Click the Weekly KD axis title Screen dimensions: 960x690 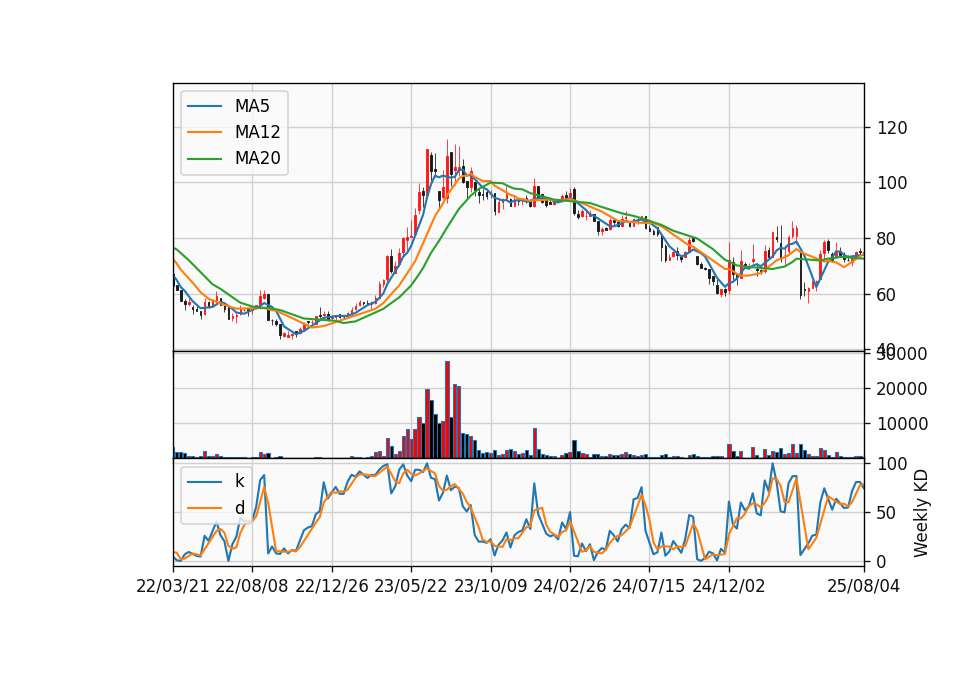click(921, 513)
